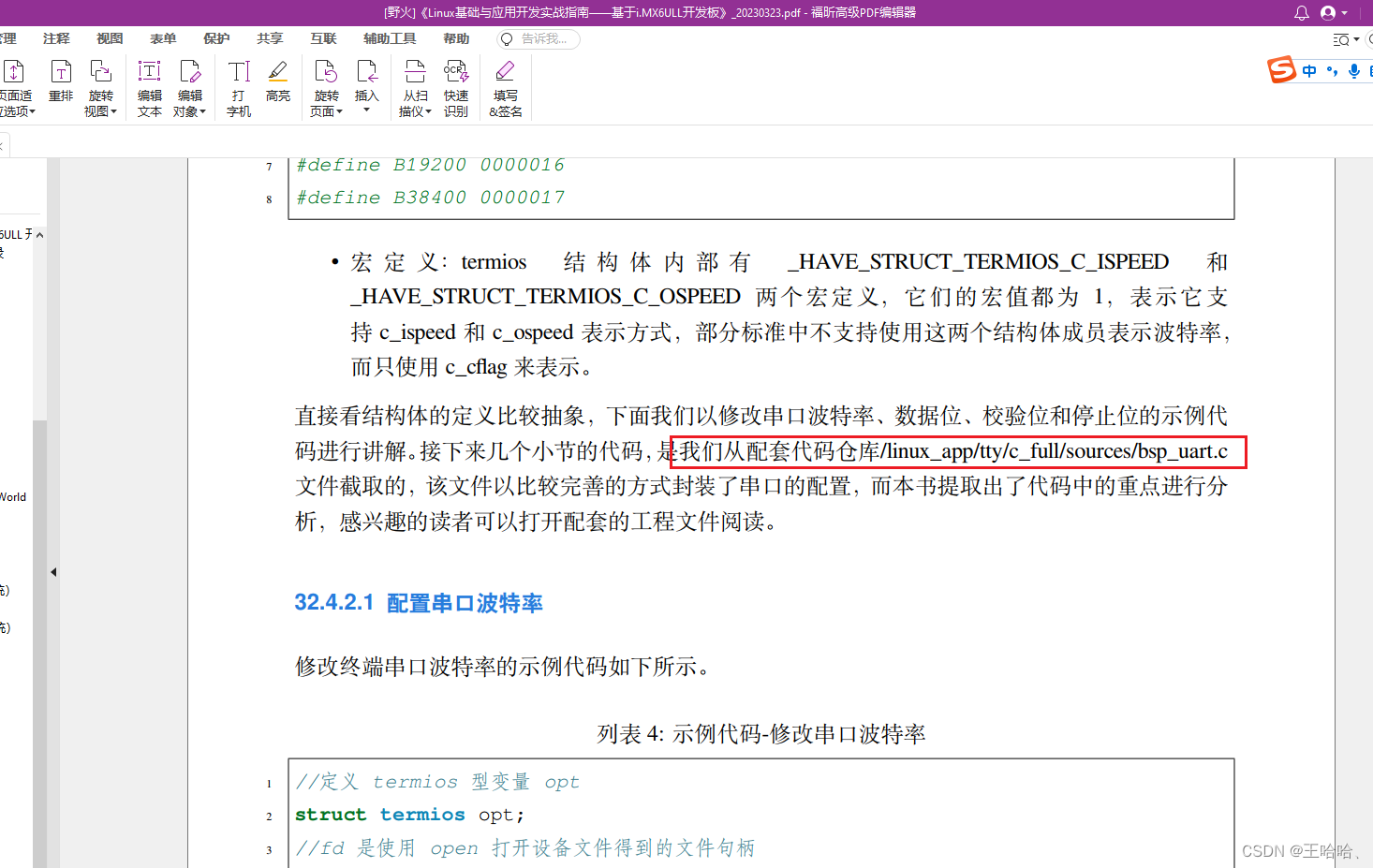This screenshot has height=868, width=1373.
Task: Expand the 从扫描仪 dropdown arrow
Action: pyautogui.click(x=428, y=112)
